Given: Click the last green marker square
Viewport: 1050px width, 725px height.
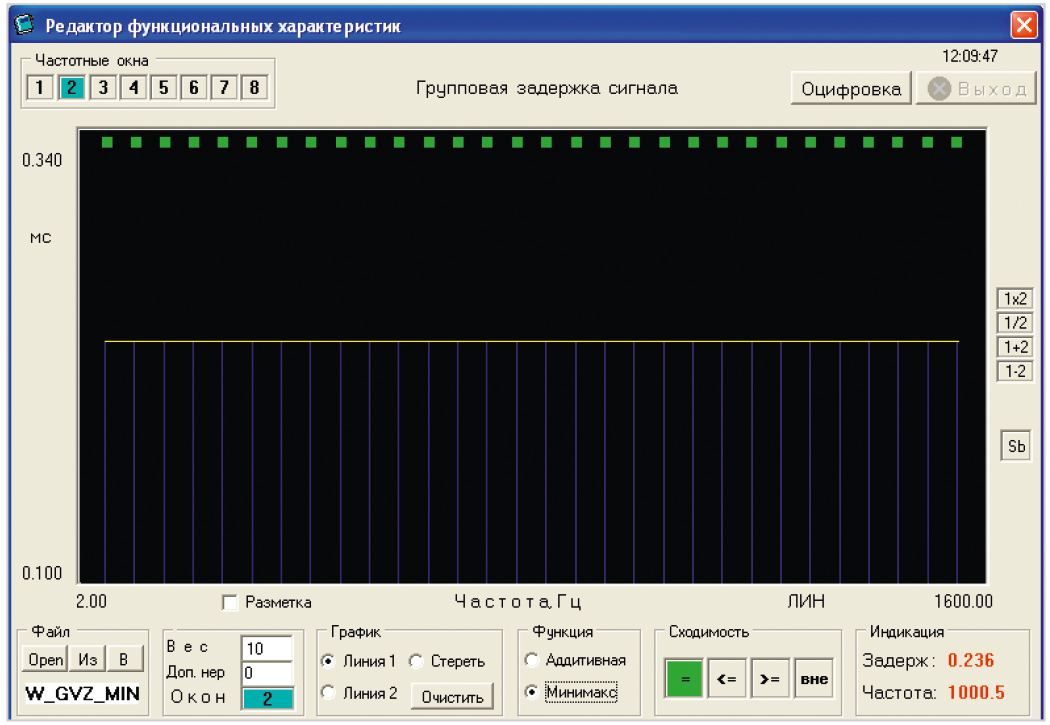Looking at the screenshot, I should pos(956,142).
